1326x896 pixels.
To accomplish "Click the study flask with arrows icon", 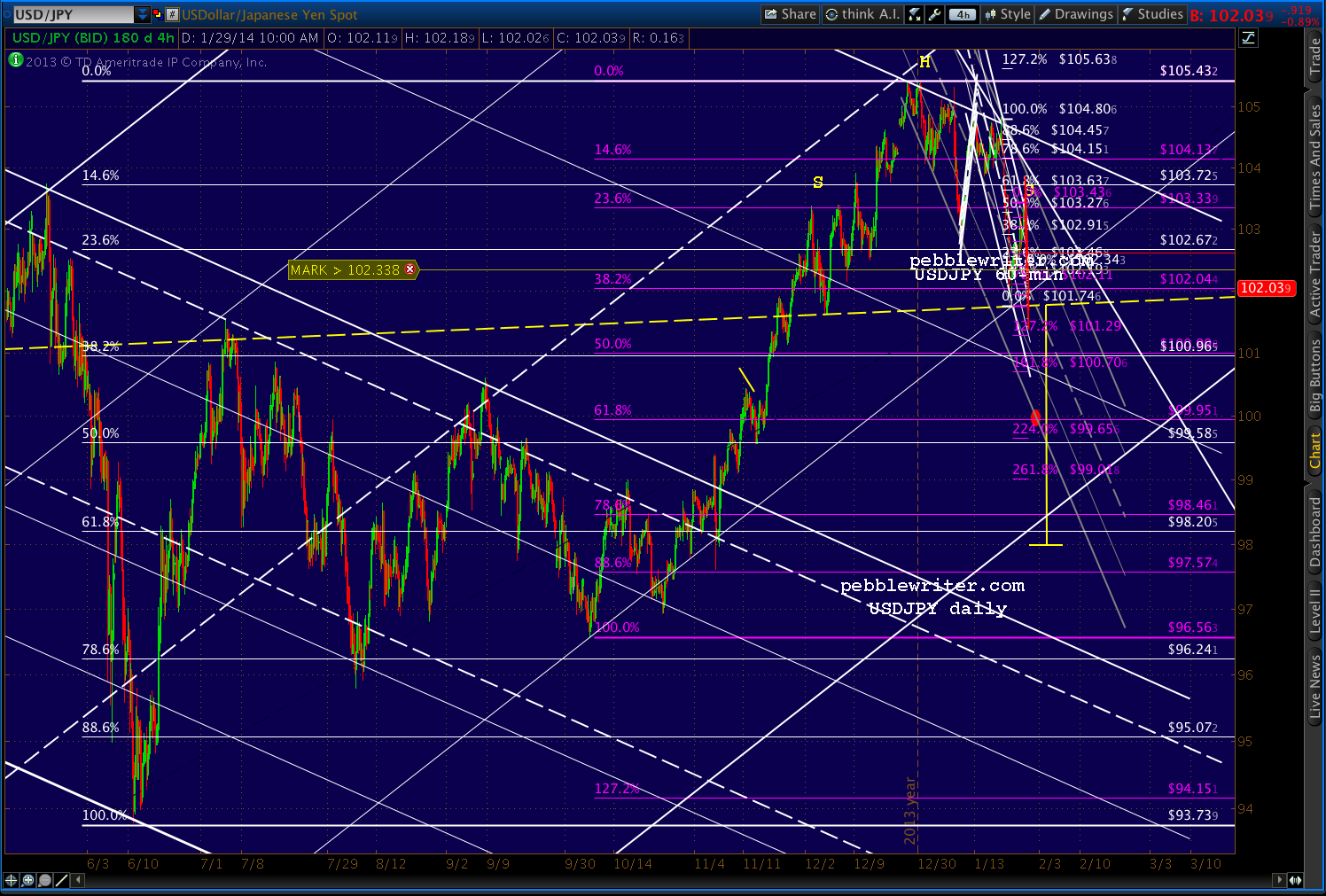I will click(915, 14).
